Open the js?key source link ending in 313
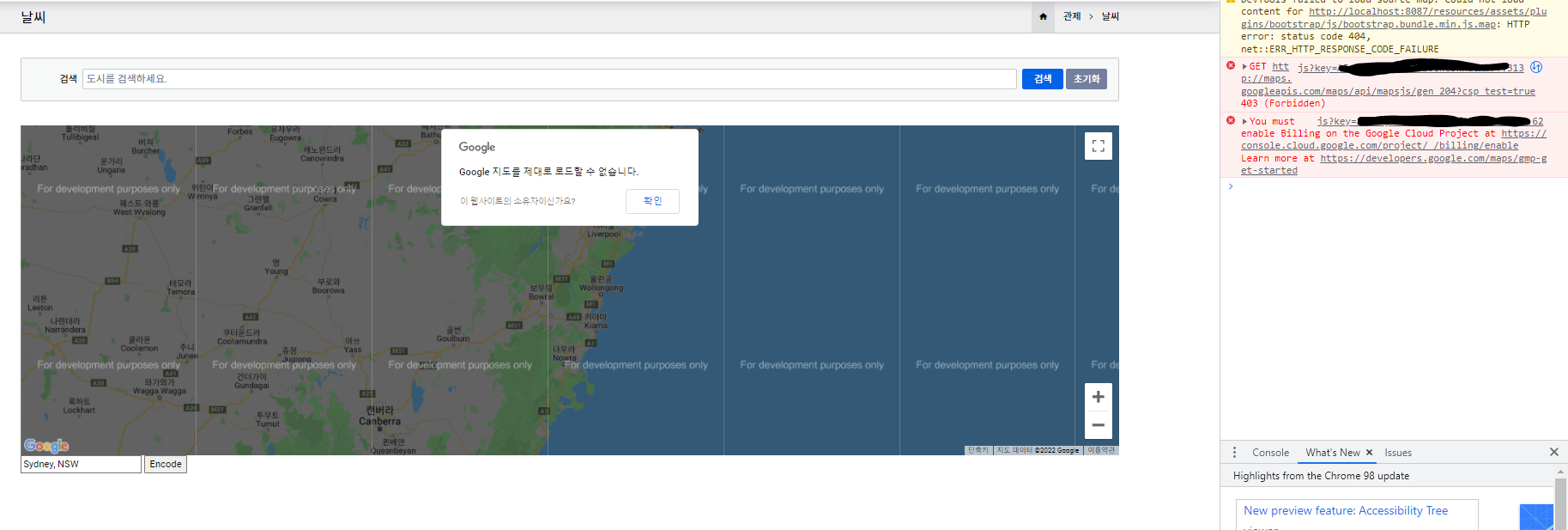Screen dimensions: 1568x530 1411,68
